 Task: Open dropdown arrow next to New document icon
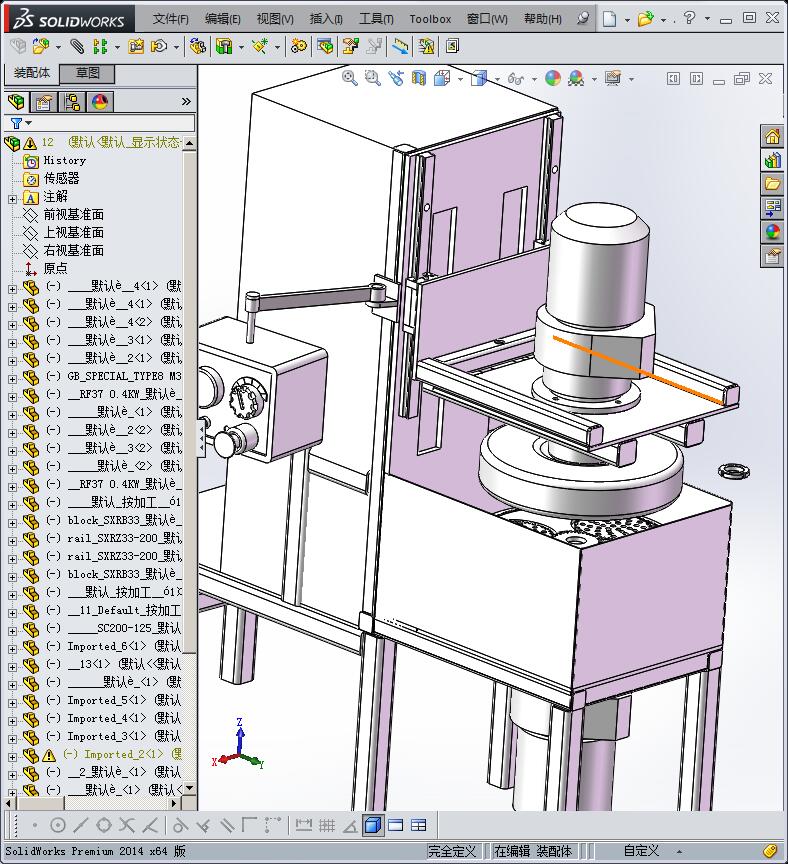[x=627, y=20]
